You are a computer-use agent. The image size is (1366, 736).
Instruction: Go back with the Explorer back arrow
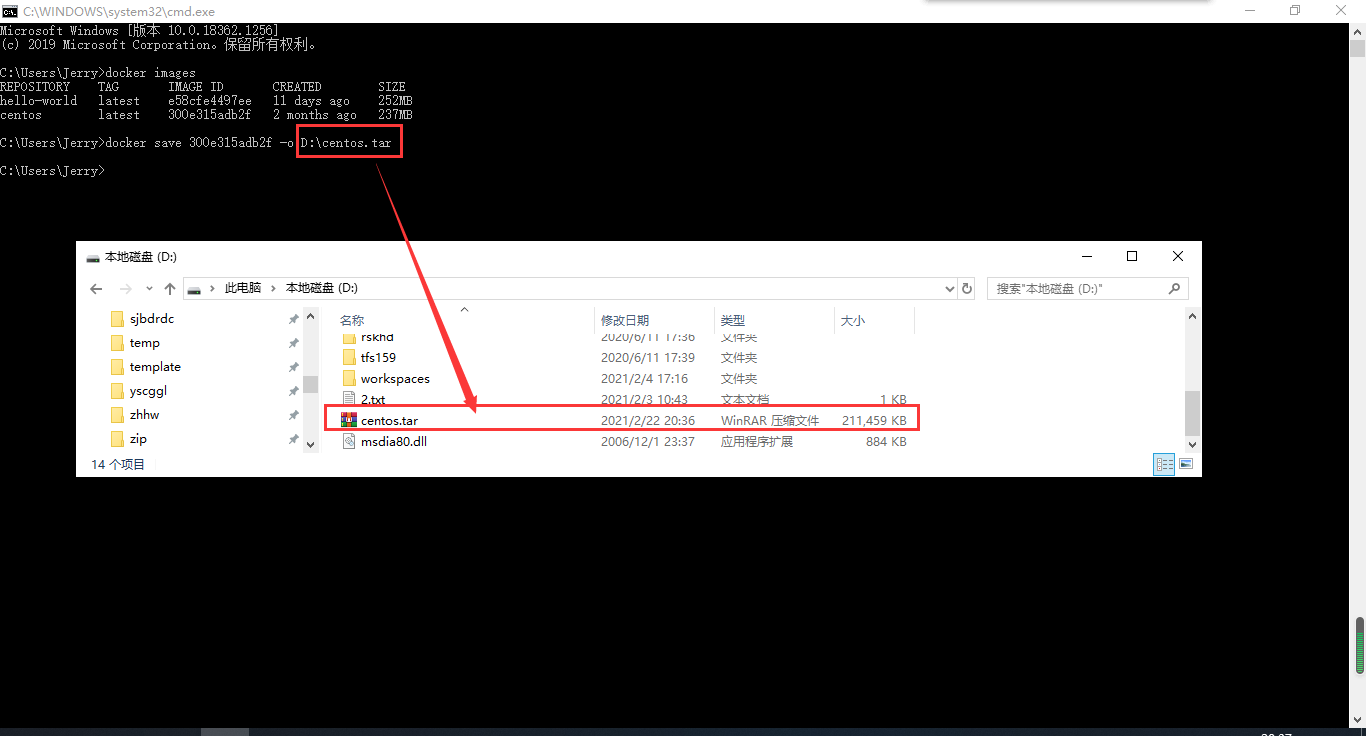tap(96, 288)
